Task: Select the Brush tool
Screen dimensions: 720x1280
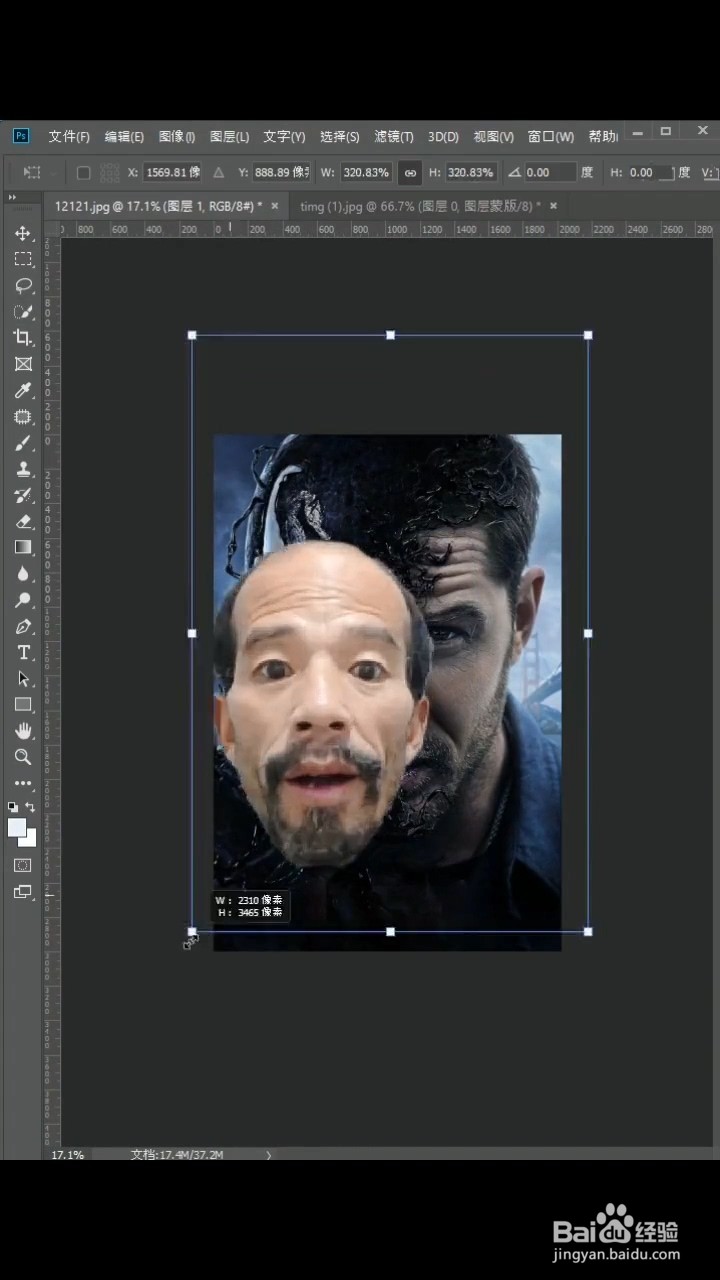Action: tap(23, 443)
